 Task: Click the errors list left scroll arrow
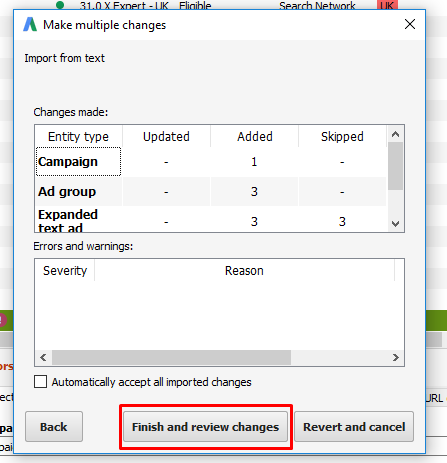tap(43, 357)
